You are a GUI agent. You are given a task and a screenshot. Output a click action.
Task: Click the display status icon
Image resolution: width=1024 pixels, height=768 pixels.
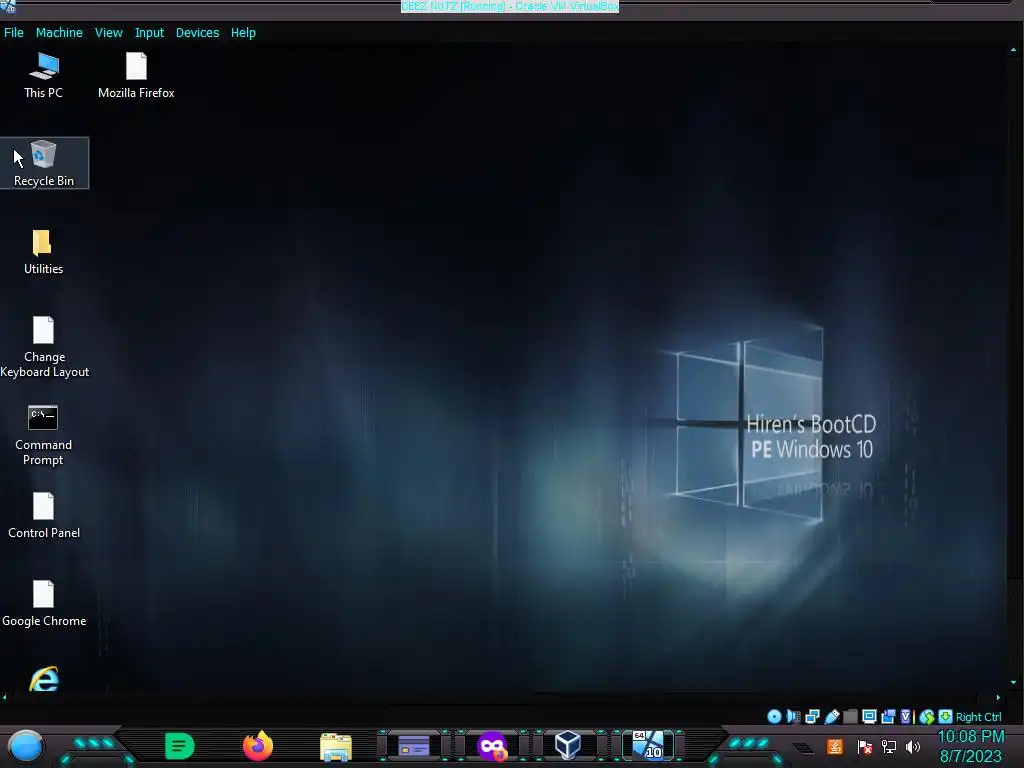pyautogui.click(x=869, y=716)
